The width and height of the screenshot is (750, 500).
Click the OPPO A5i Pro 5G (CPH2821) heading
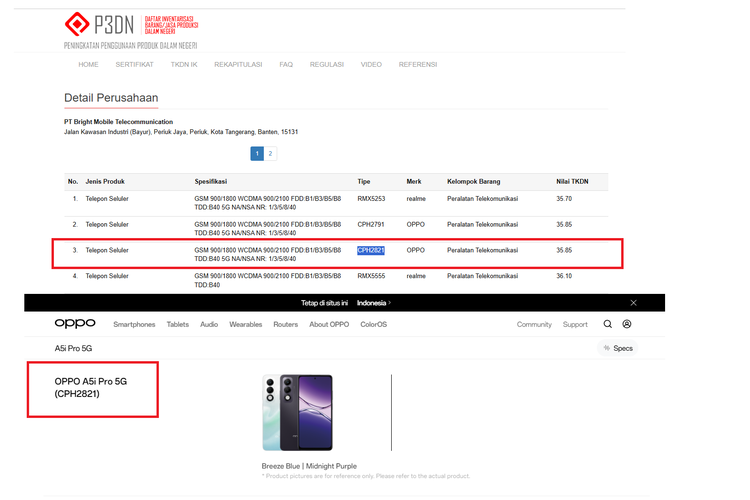pyautogui.click(x=91, y=388)
